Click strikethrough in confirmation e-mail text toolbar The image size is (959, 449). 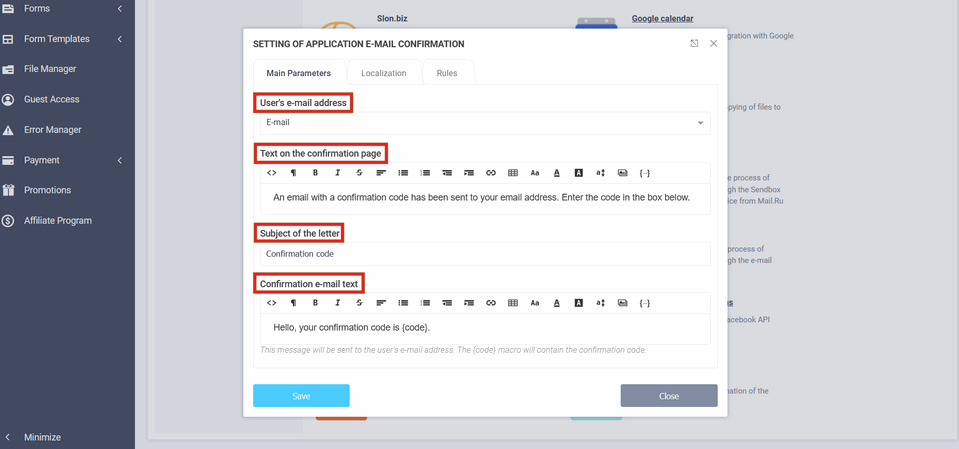(359, 303)
